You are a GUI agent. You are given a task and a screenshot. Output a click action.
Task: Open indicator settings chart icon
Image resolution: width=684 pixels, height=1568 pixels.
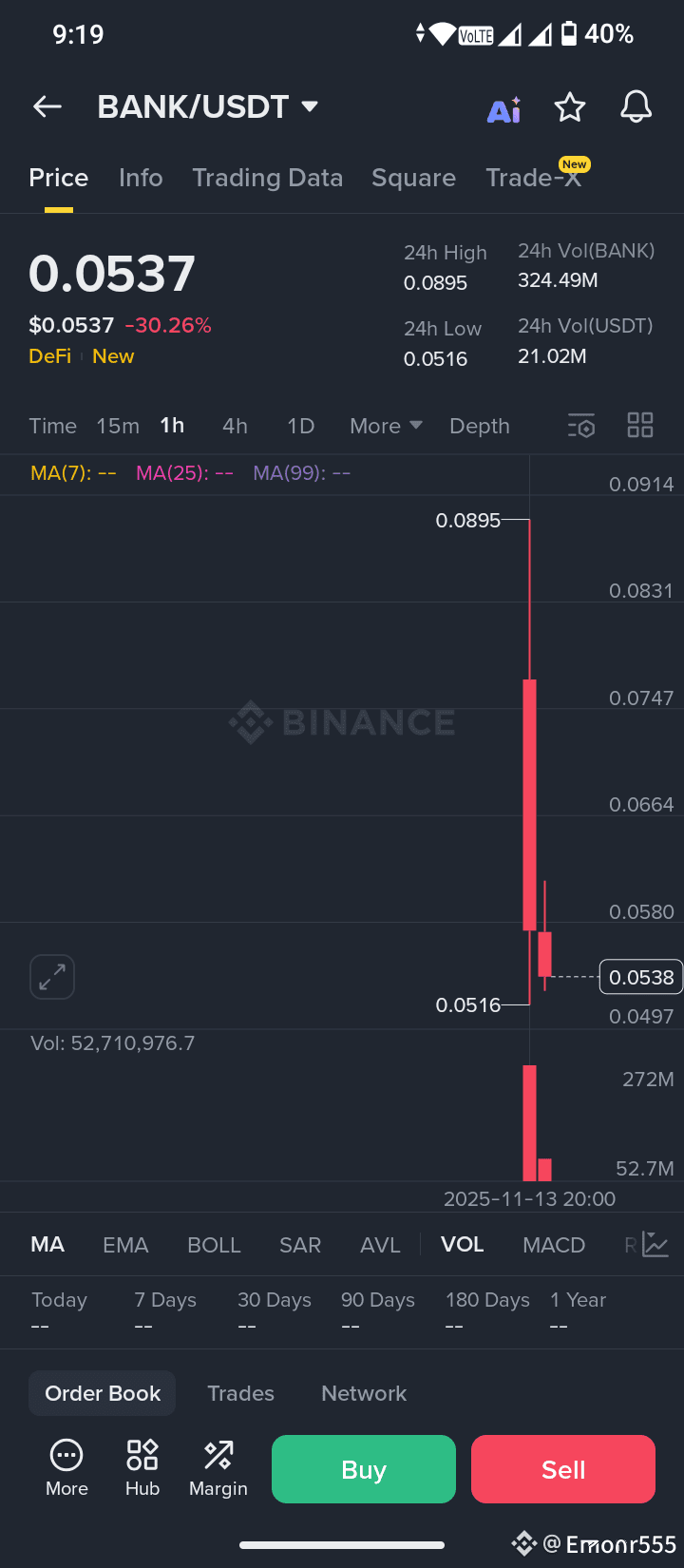click(655, 1244)
